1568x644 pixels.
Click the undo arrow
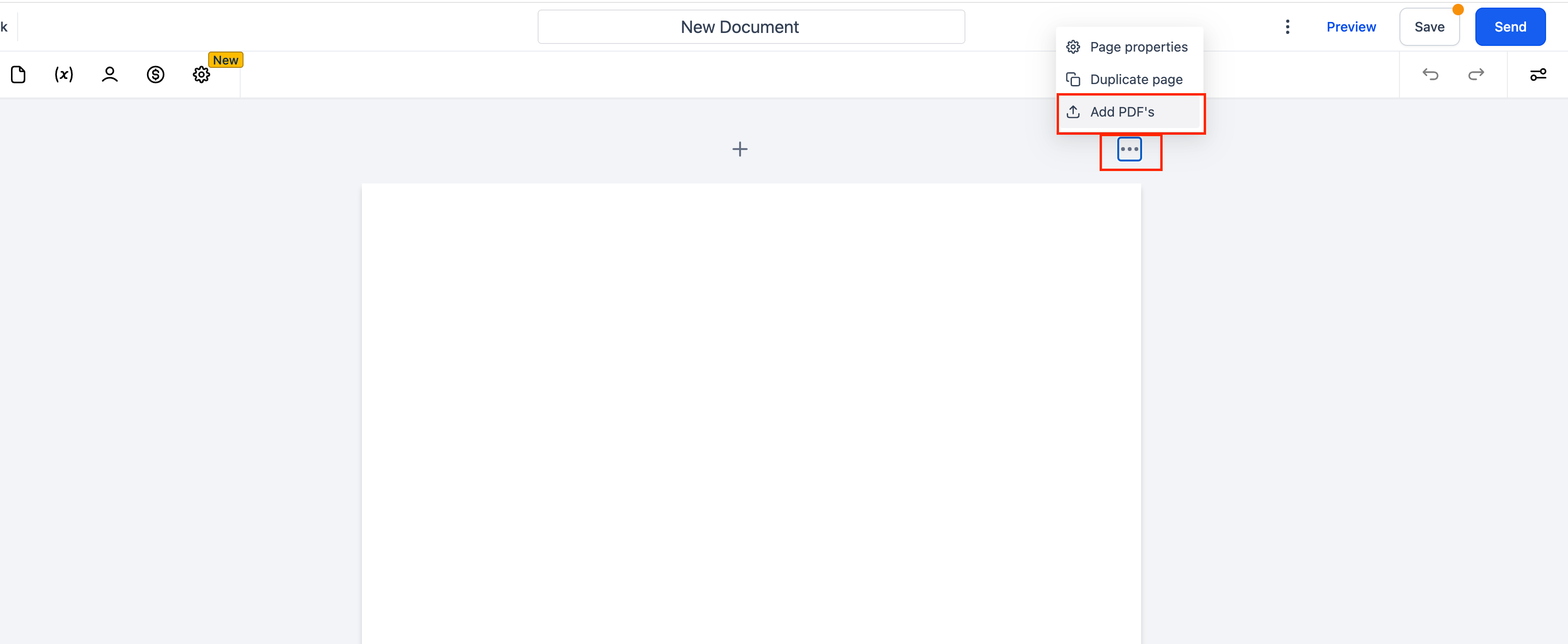1430,75
